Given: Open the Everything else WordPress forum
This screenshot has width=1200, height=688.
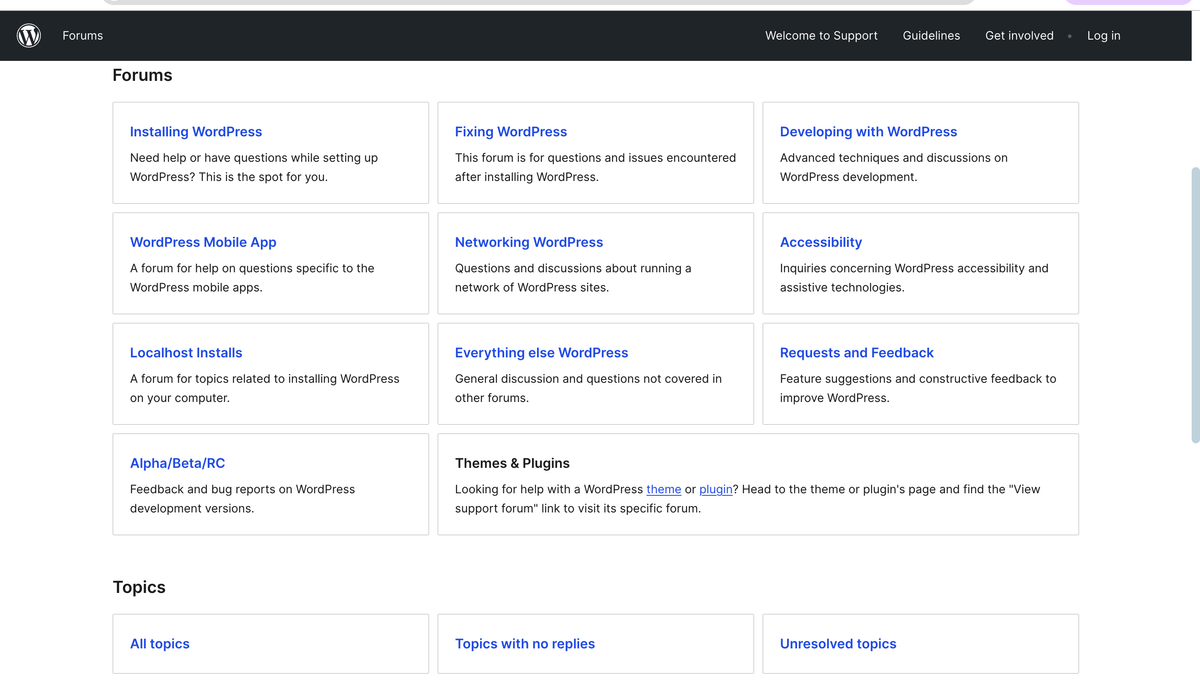Looking at the screenshot, I should (541, 353).
